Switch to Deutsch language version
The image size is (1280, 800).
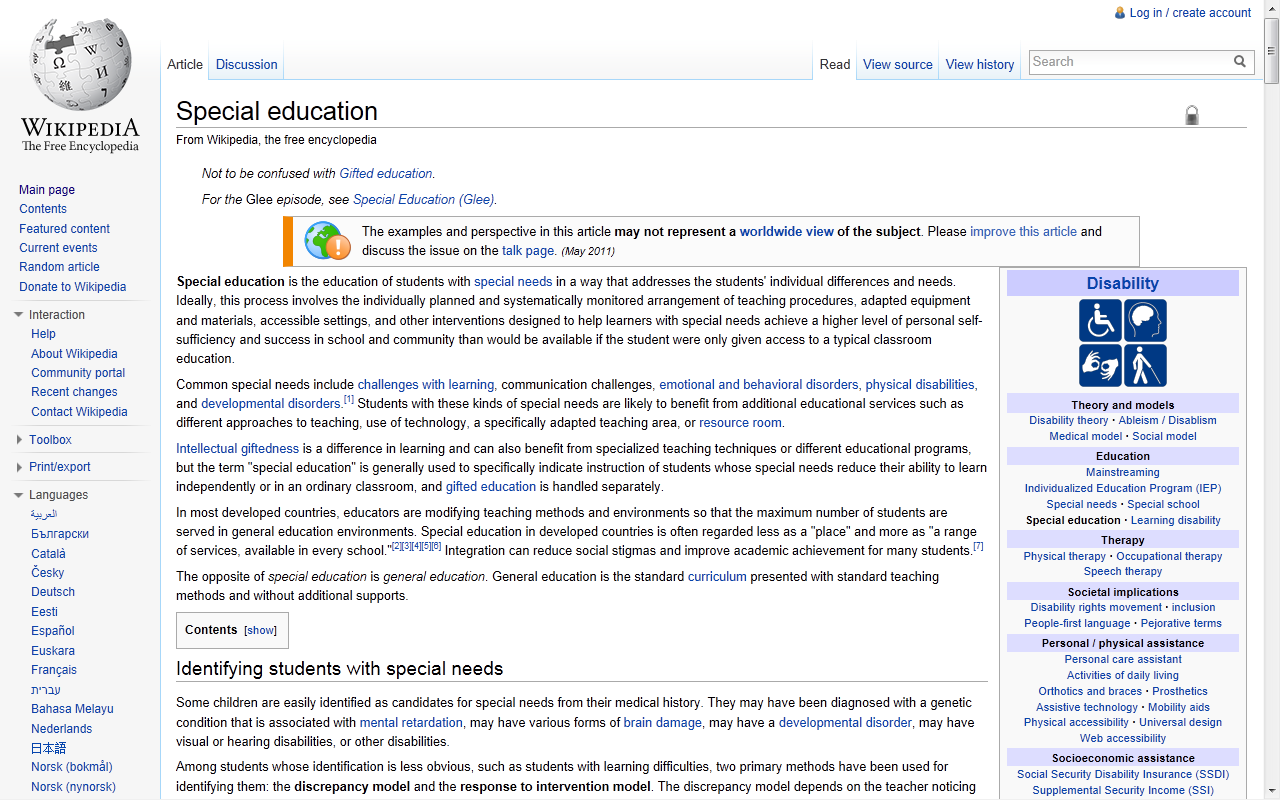(53, 592)
